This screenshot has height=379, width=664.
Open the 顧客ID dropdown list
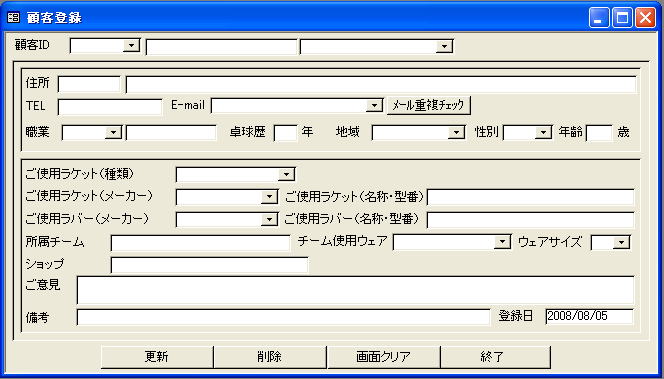point(131,46)
